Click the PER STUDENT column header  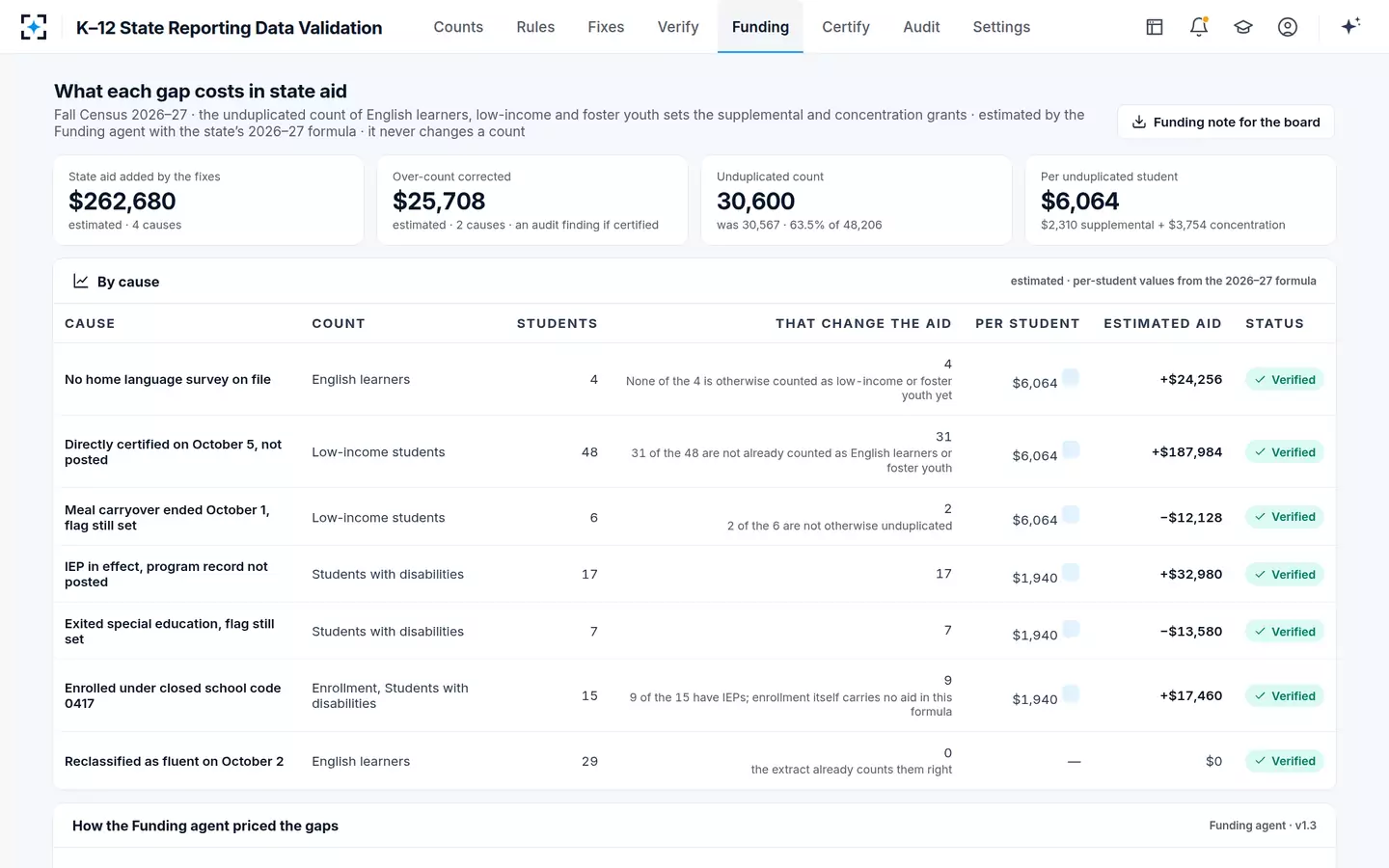[1027, 323]
